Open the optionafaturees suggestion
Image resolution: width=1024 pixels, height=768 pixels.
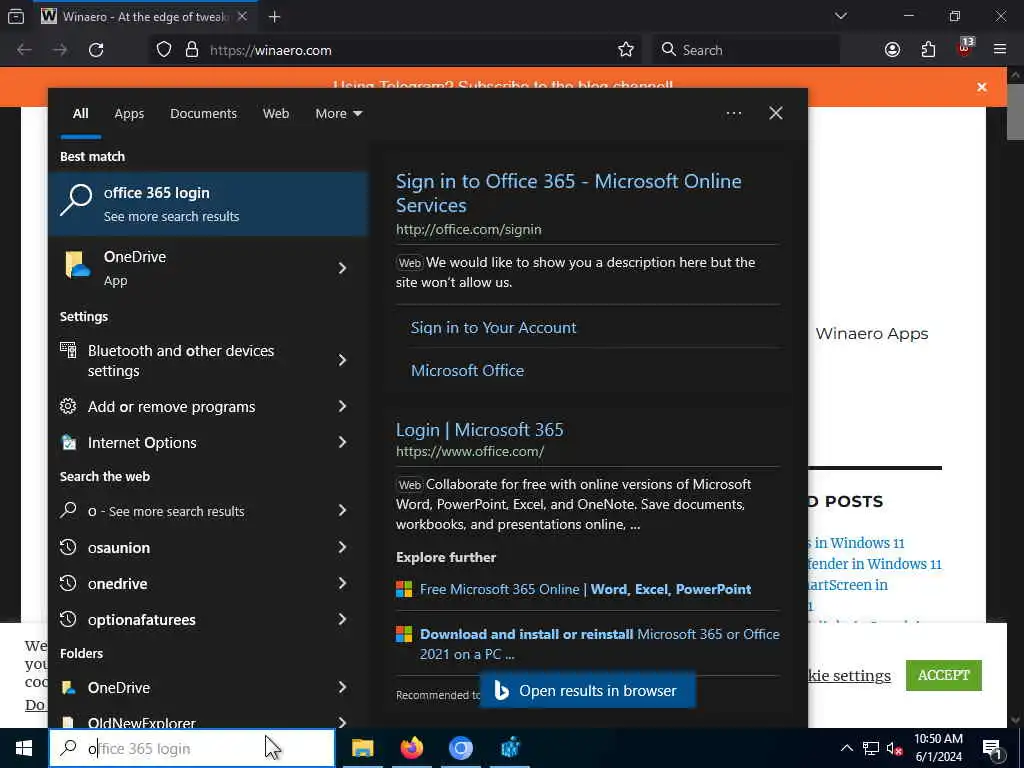click(x=142, y=619)
